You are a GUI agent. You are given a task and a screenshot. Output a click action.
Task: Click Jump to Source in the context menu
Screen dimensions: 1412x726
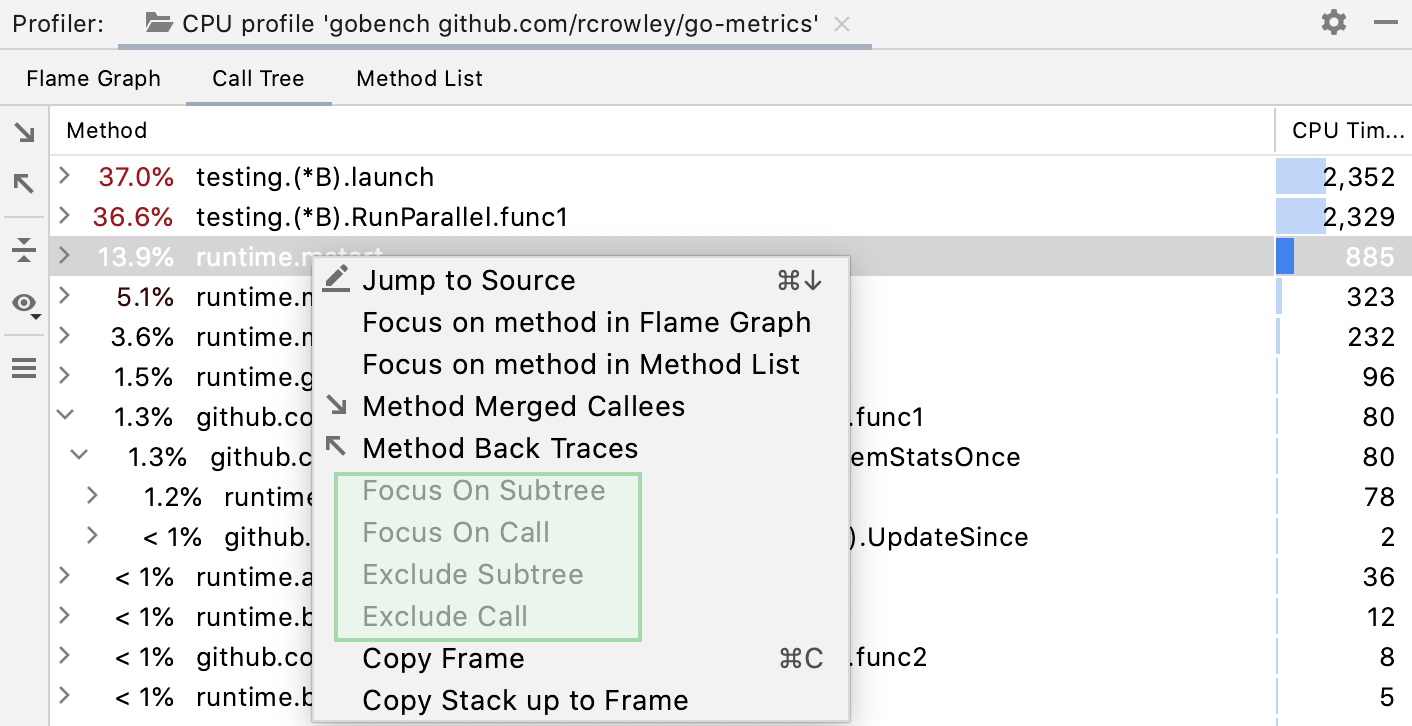[x=469, y=280]
